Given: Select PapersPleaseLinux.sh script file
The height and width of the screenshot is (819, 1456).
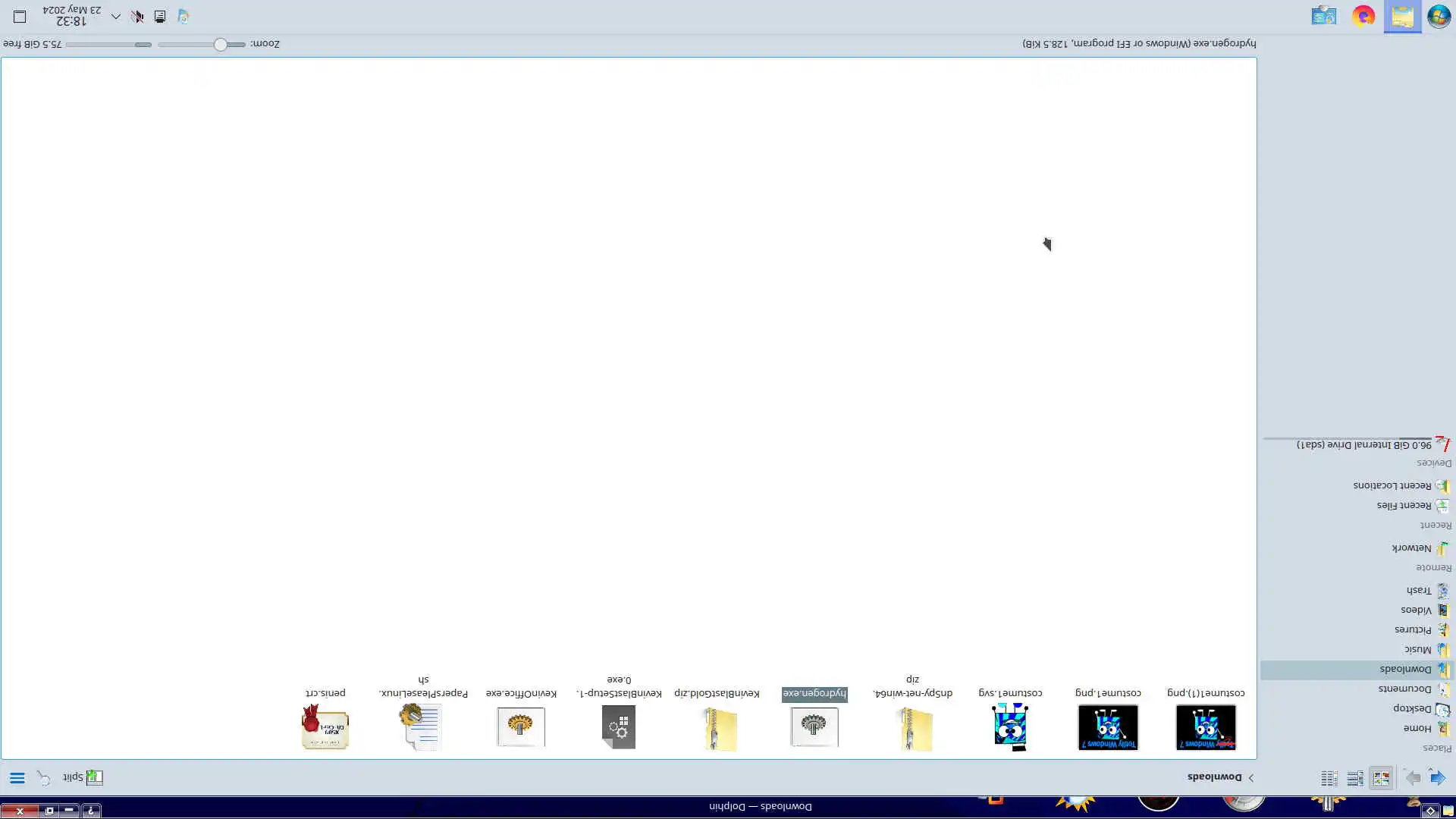Looking at the screenshot, I should click(x=421, y=726).
